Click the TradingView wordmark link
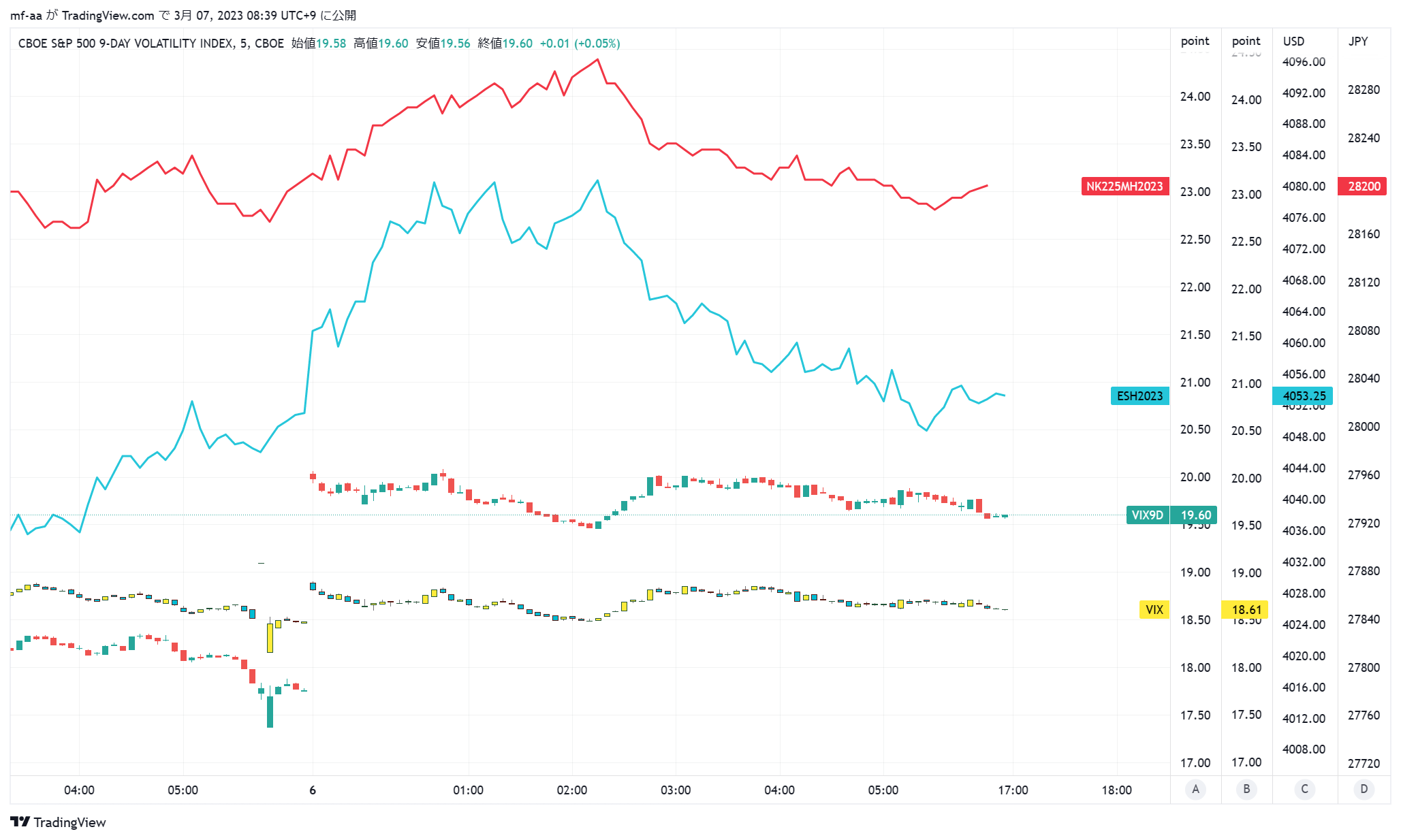1401x840 pixels. point(69,822)
